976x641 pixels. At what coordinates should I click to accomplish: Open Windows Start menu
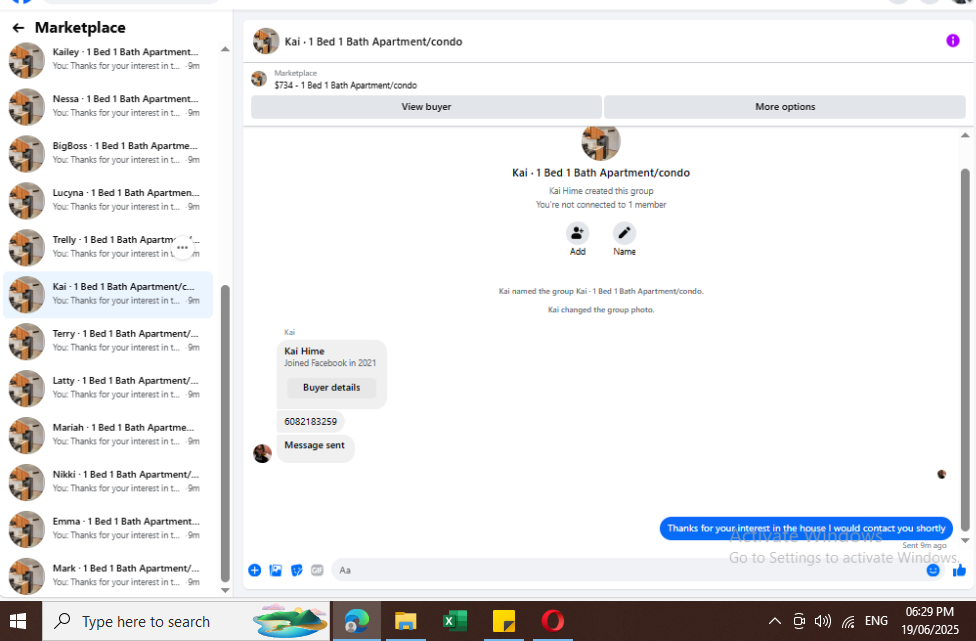(18, 621)
